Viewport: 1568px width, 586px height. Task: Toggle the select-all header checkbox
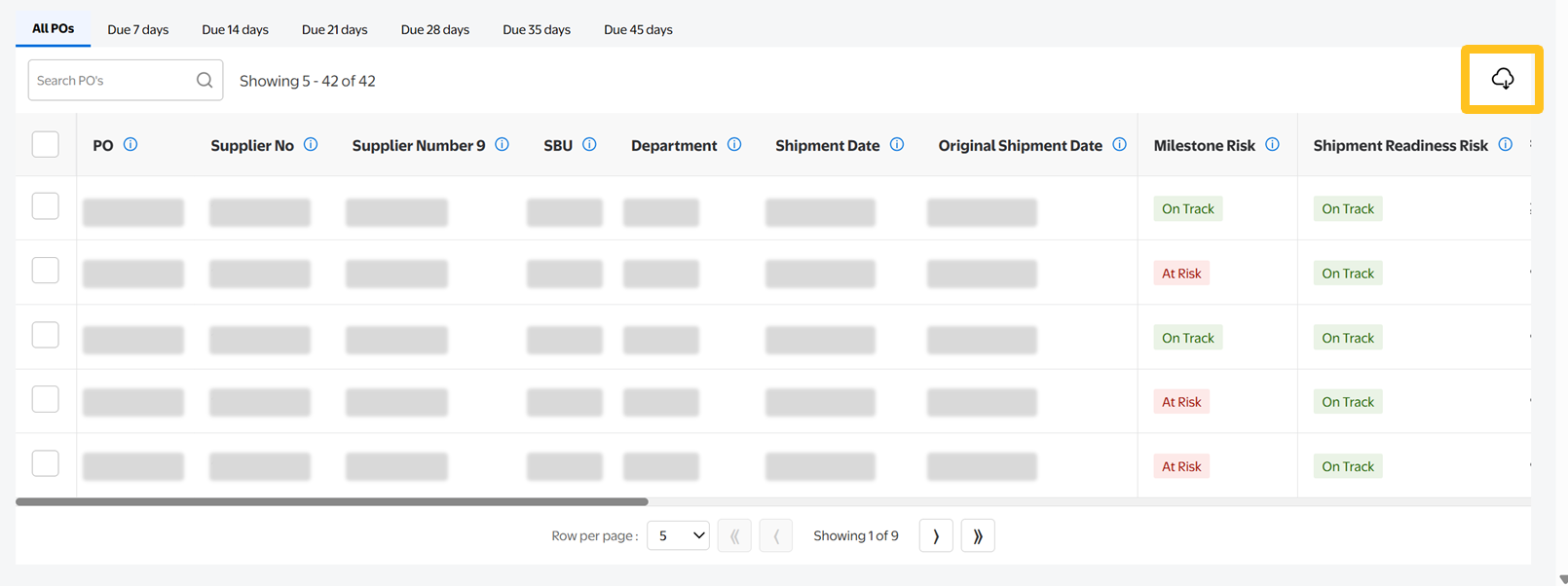tap(46, 145)
